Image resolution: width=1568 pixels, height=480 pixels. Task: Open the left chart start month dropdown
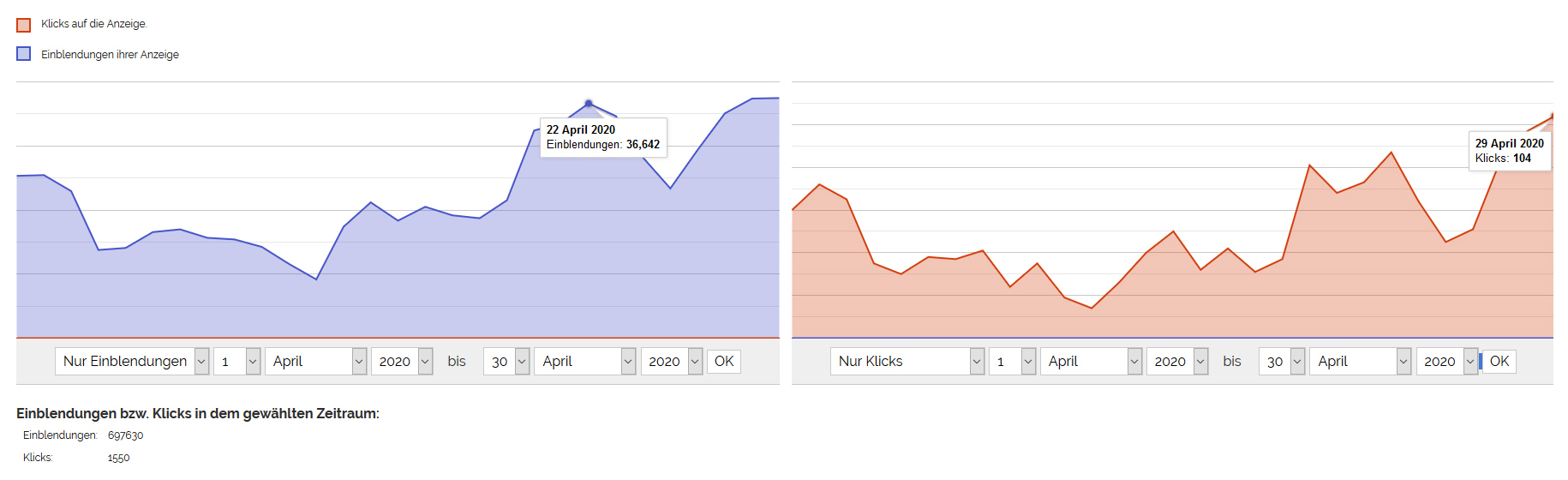click(x=316, y=361)
